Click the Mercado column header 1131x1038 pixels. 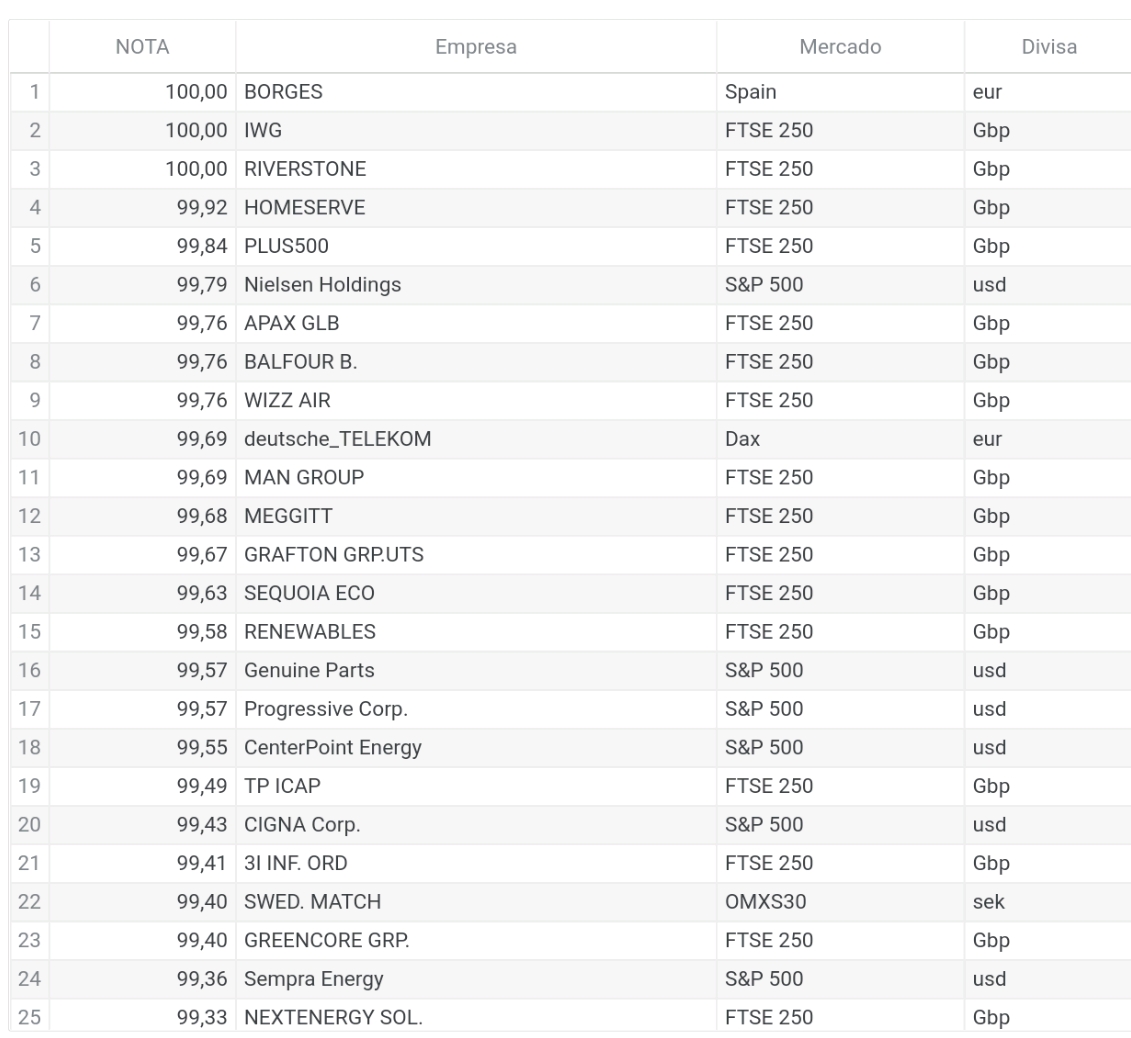click(840, 47)
